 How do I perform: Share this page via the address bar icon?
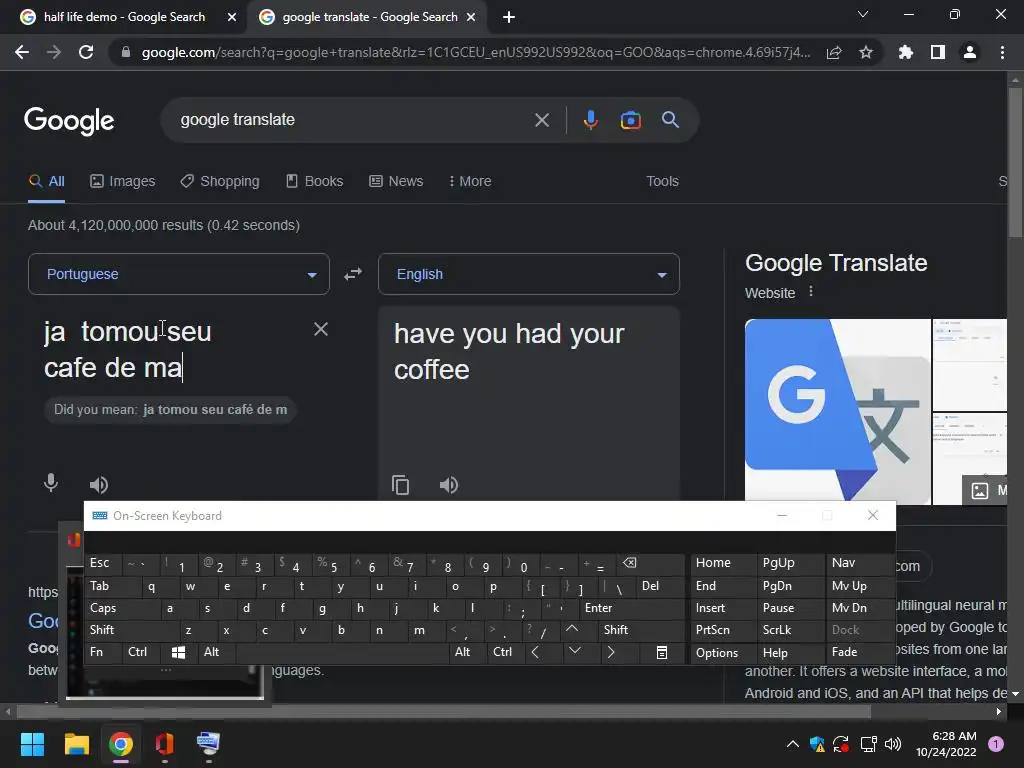tap(834, 53)
